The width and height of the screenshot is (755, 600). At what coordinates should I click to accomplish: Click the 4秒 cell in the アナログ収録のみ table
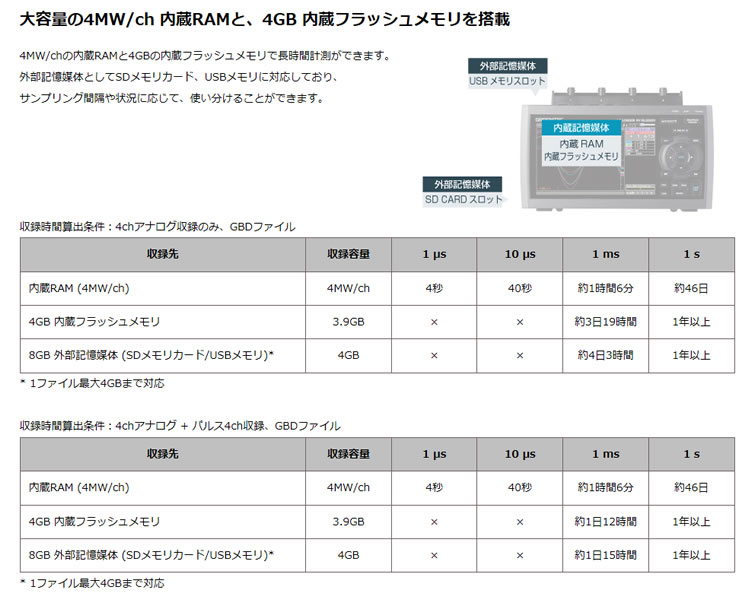(x=434, y=288)
